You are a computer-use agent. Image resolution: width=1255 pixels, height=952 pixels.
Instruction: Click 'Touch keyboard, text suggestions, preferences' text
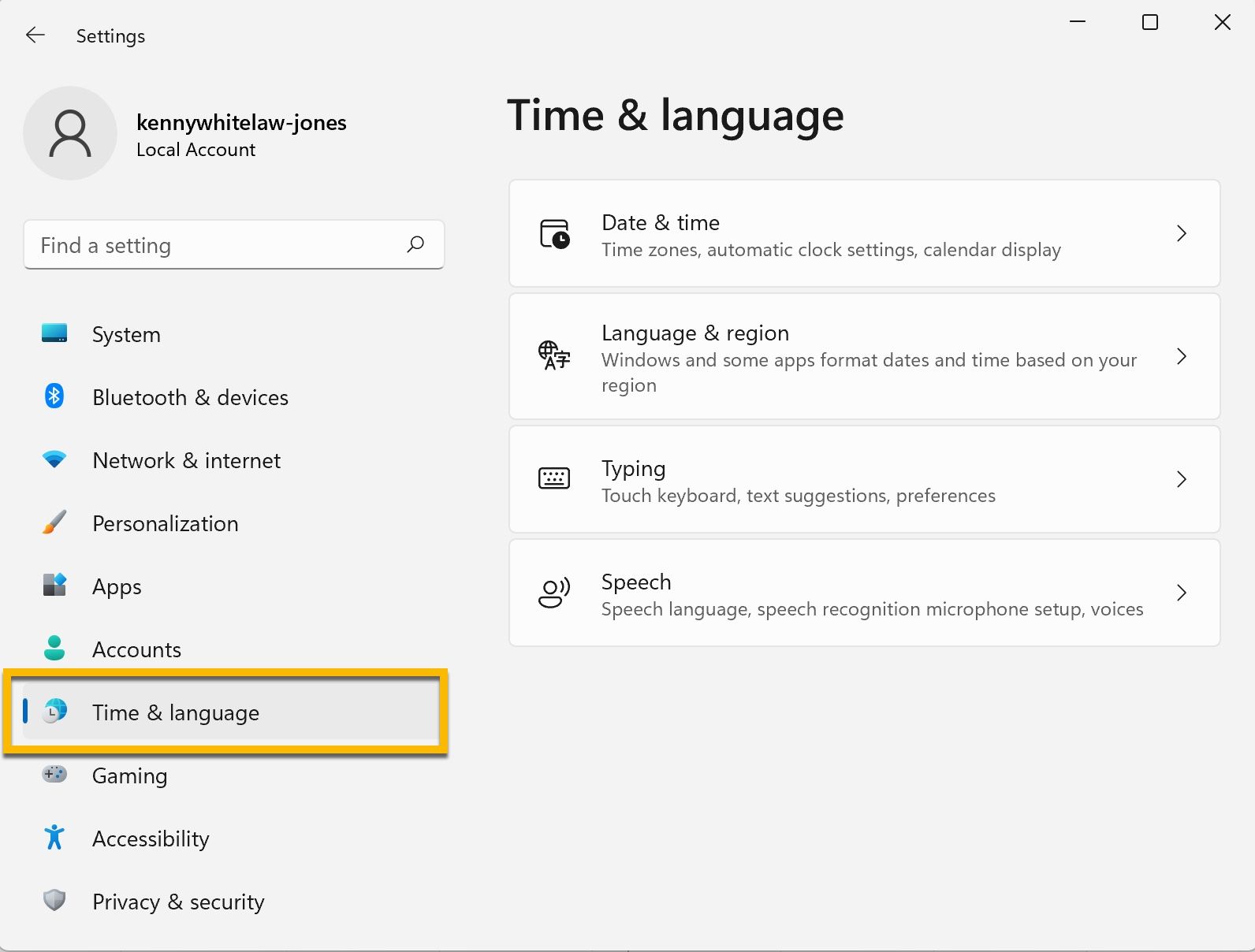coord(798,496)
